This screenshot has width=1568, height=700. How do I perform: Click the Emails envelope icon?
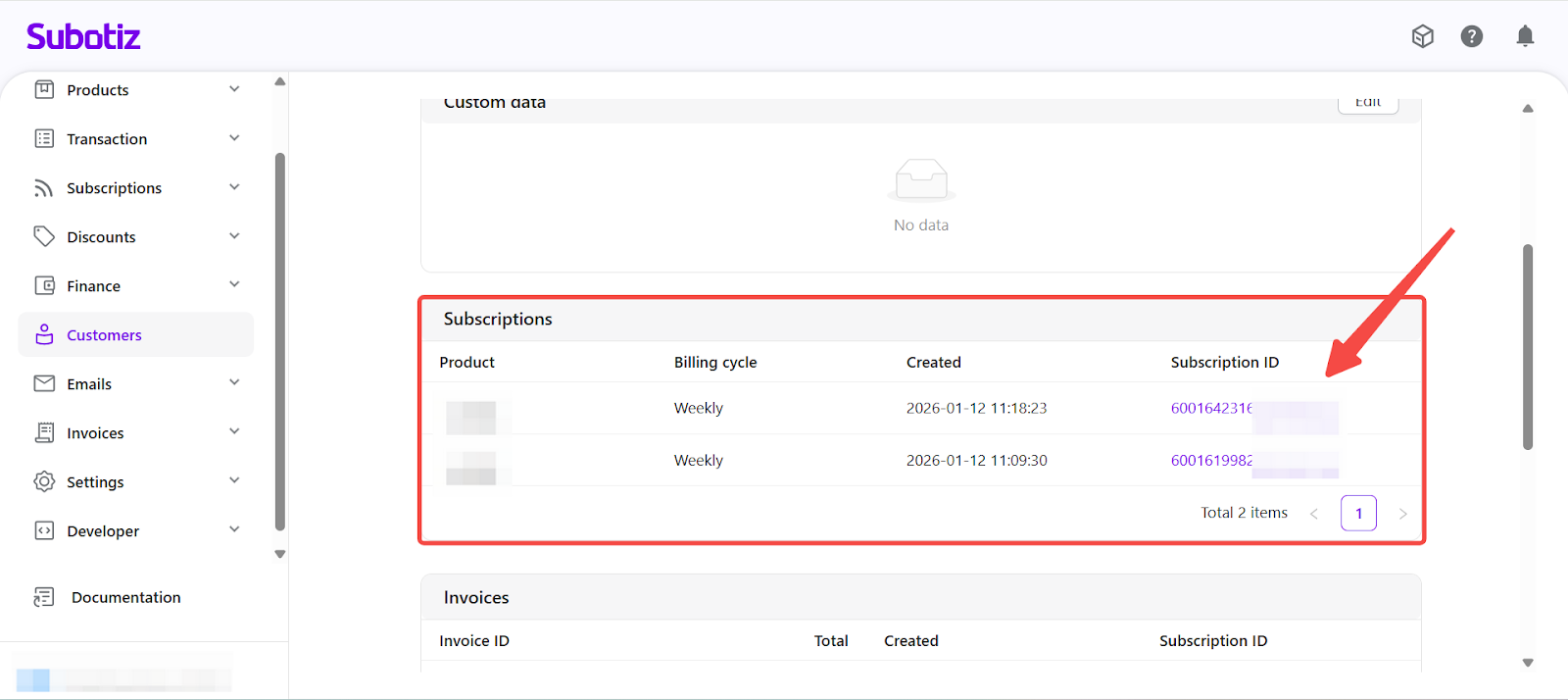(x=44, y=384)
